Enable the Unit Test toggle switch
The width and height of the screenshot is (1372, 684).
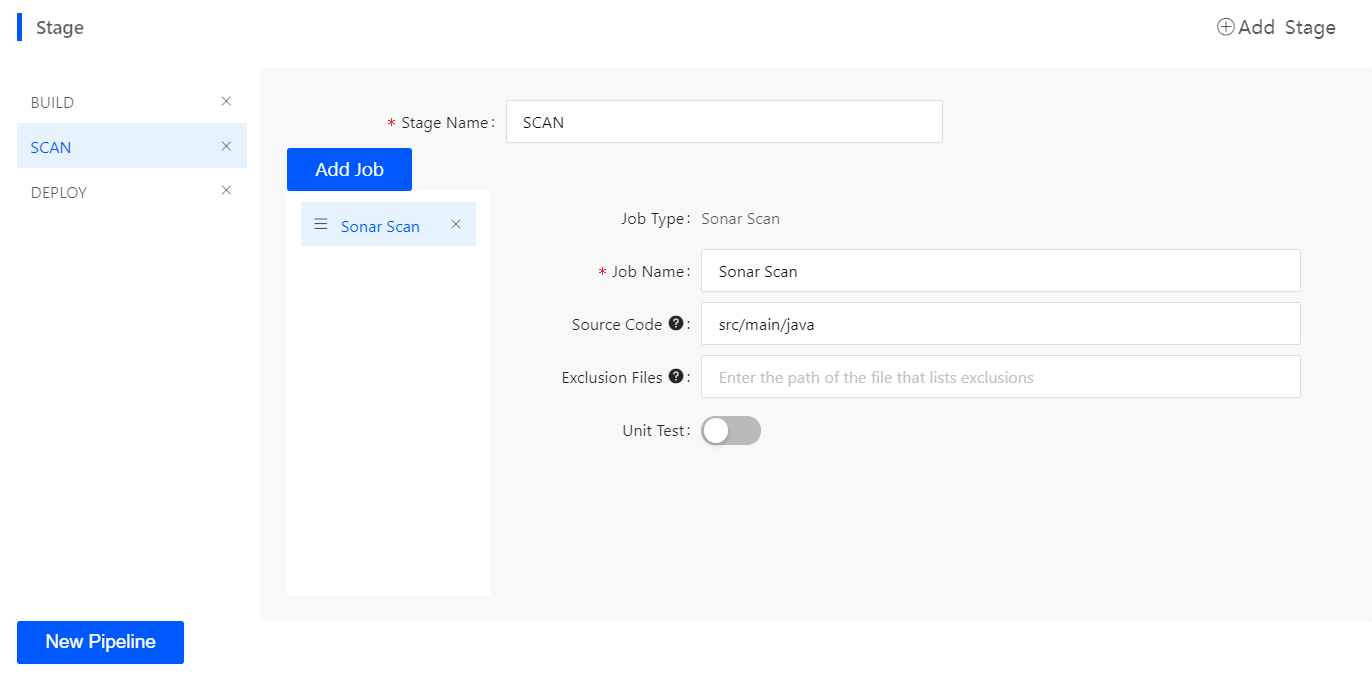click(x=731, y=431)
